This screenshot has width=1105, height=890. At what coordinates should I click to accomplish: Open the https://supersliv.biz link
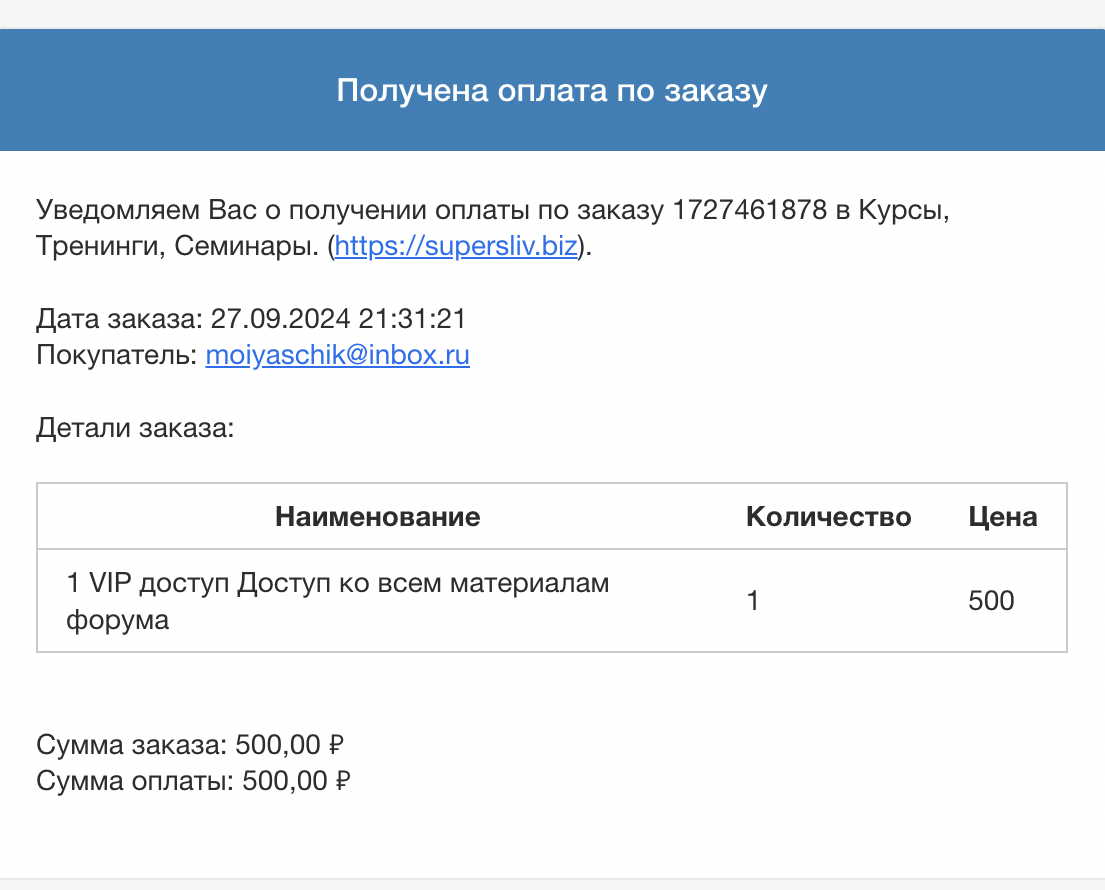pyautogui.click(x=456, y=246)
